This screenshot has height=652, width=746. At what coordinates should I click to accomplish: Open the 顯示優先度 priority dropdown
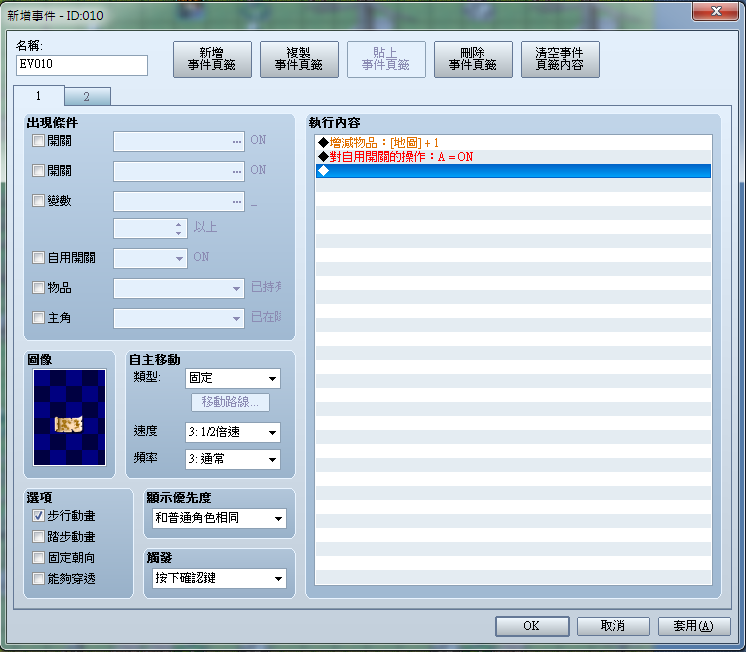pyautogui.click(x=219, y=518)
